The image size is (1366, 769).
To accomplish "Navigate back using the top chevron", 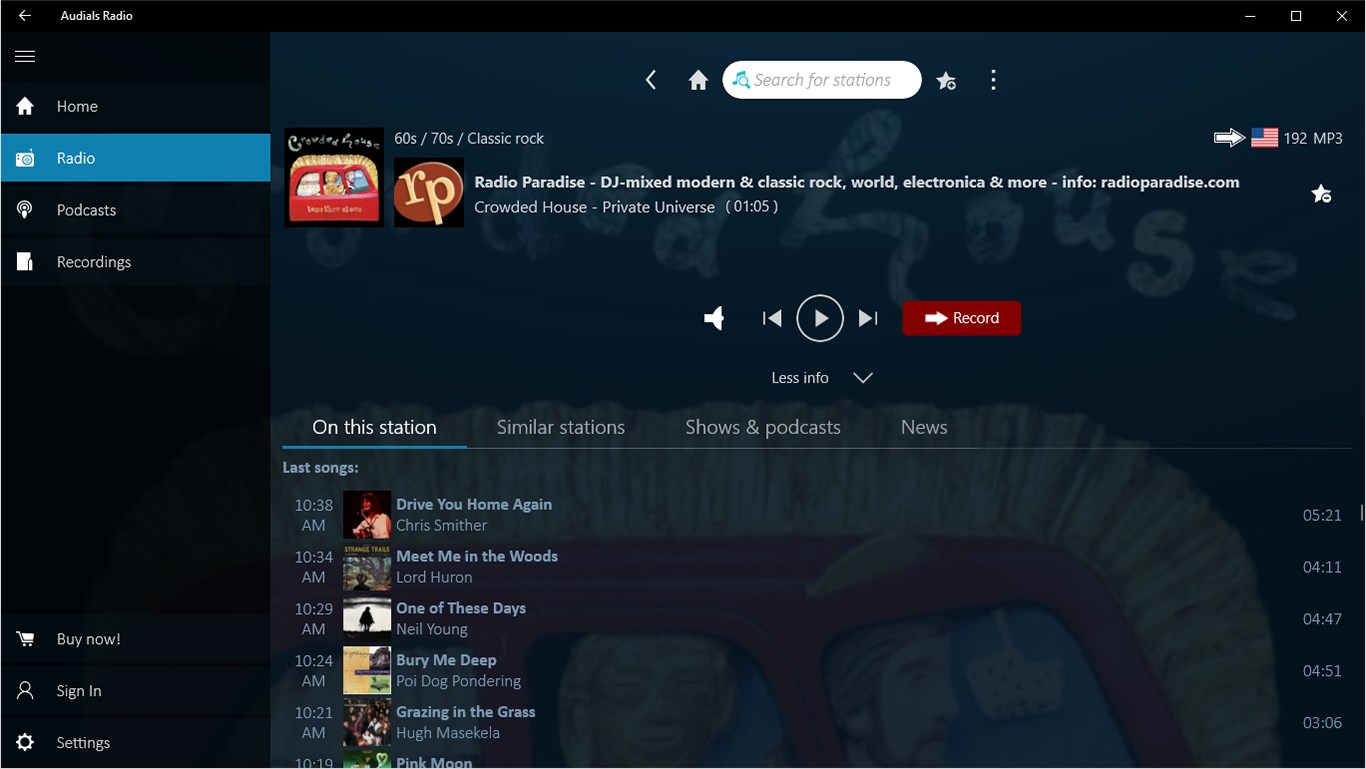I will tap(651, 80).
